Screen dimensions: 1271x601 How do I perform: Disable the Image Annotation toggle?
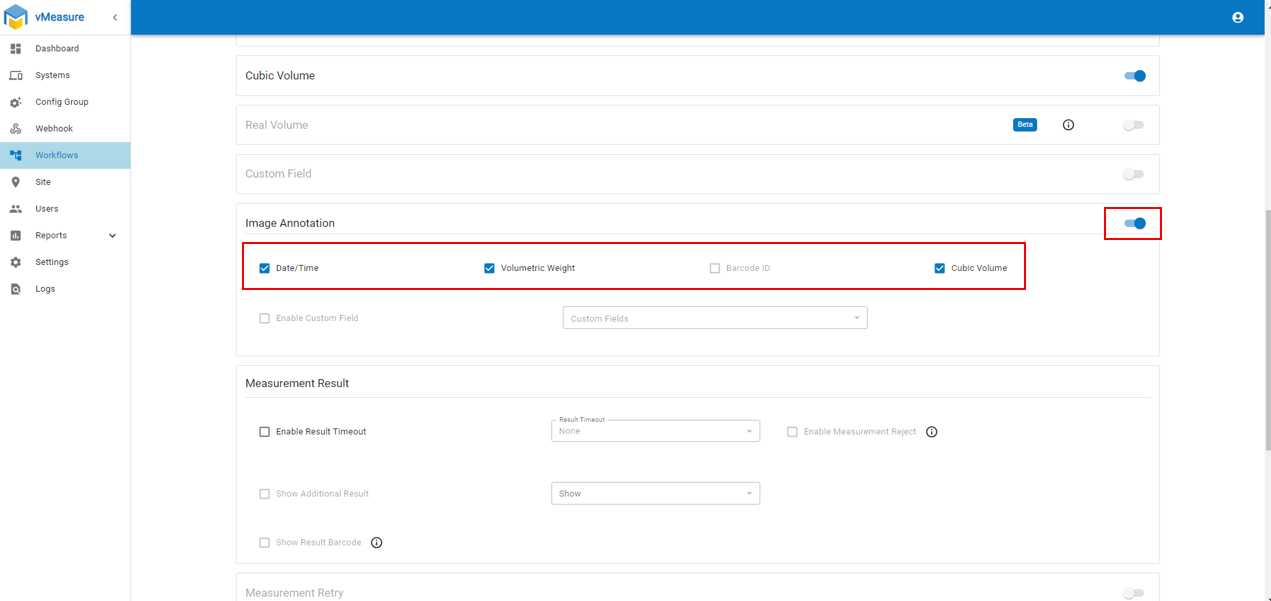point(1134,223)
